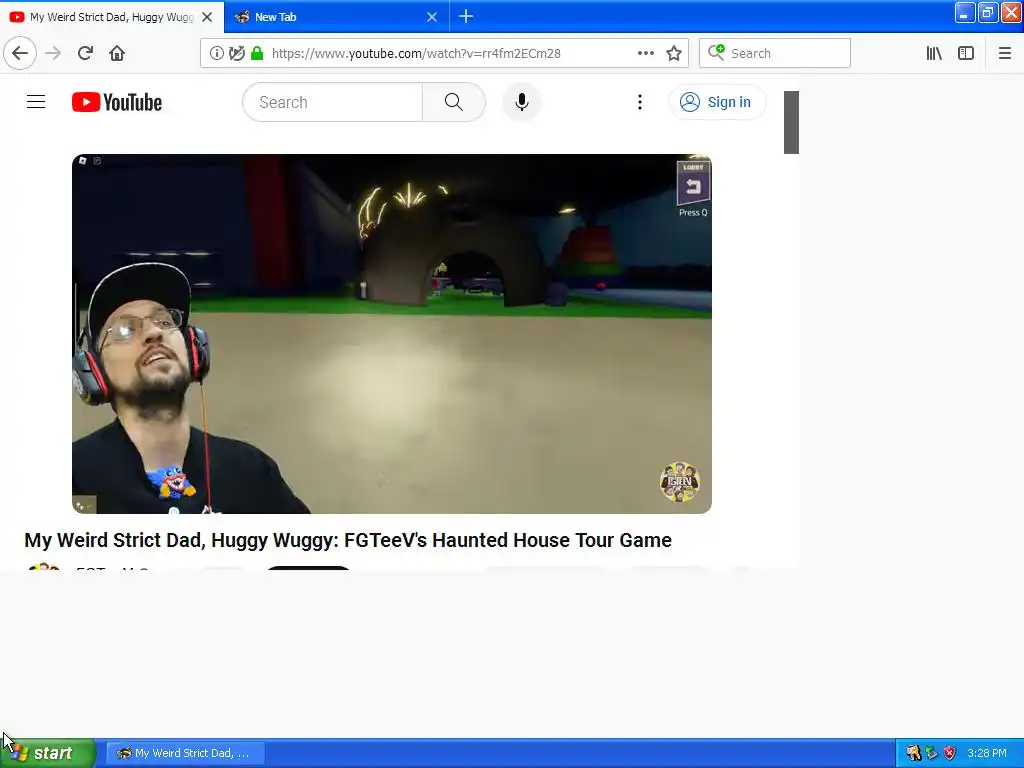Click the browser toolbar Search field
This screenshot has width=1024, height=768.
775,53
